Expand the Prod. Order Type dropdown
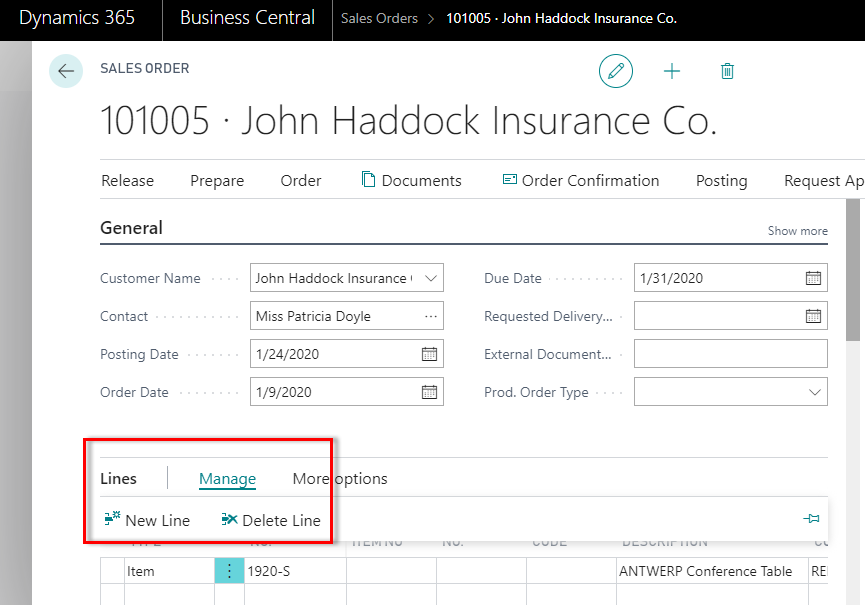Image resolution: width=865 pixels, height=605 pixels. [x=813, y=392]
